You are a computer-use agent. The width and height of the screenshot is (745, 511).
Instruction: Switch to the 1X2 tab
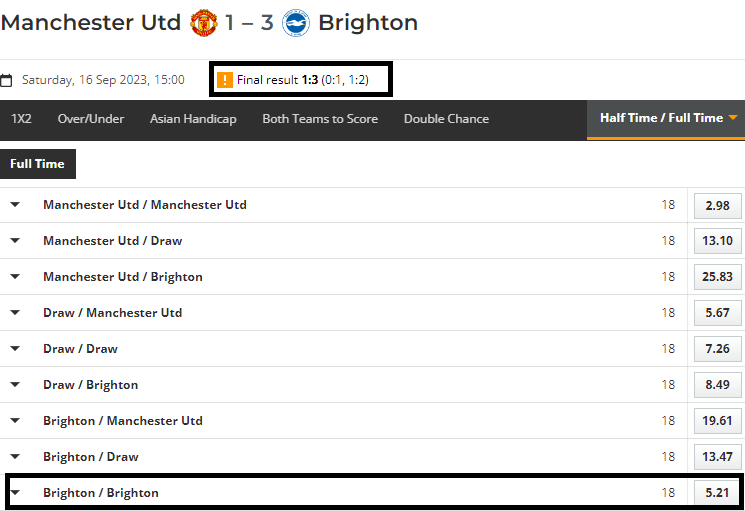click(x=21, y=119)
